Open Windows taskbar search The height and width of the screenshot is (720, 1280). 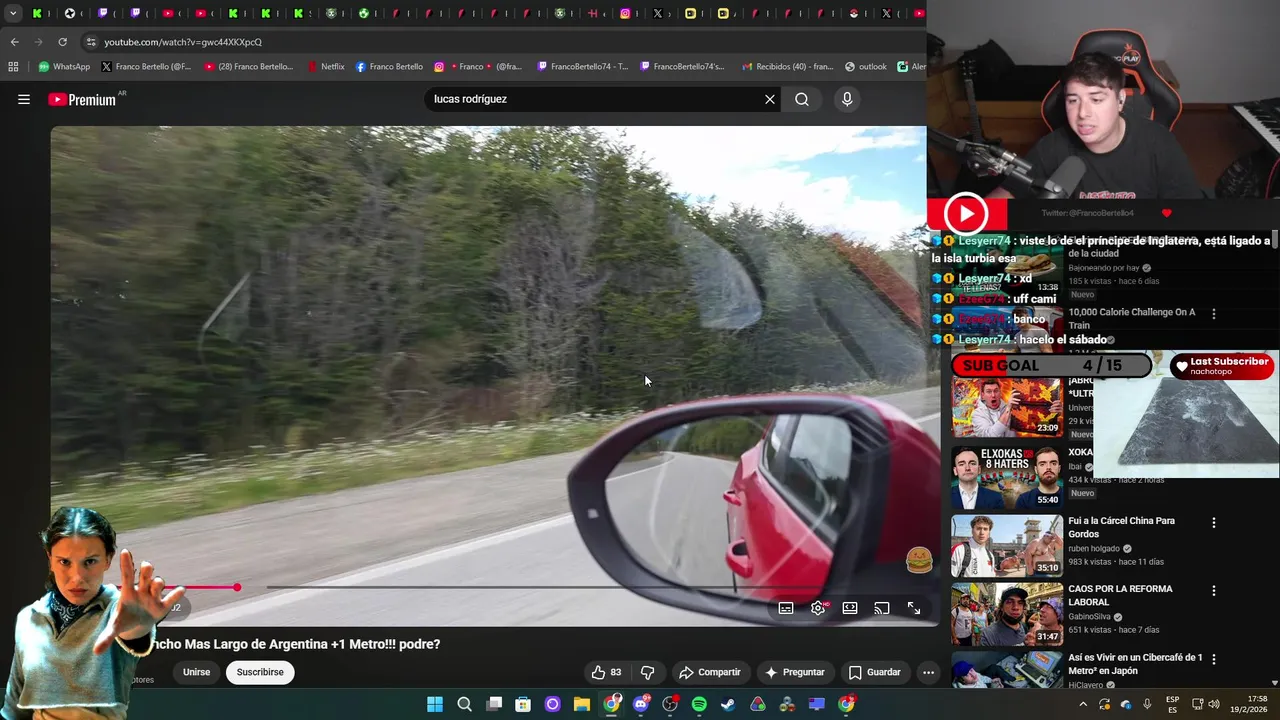click(x=464, y=704)
